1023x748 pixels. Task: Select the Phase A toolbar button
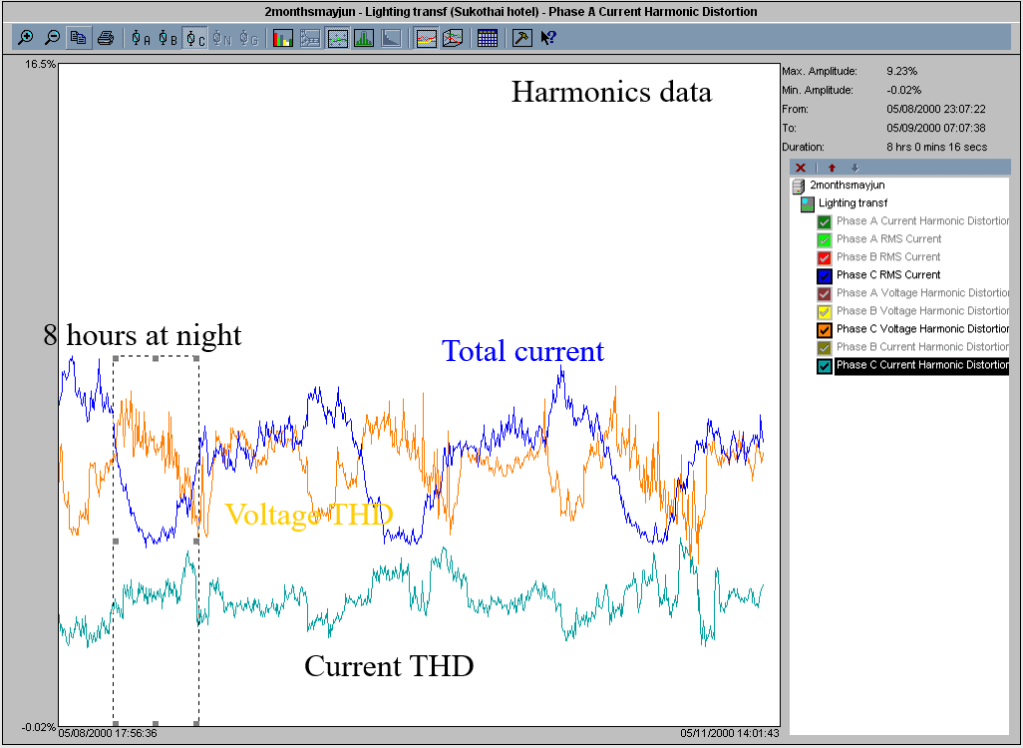pyautogui.click(x=141, y=38)
